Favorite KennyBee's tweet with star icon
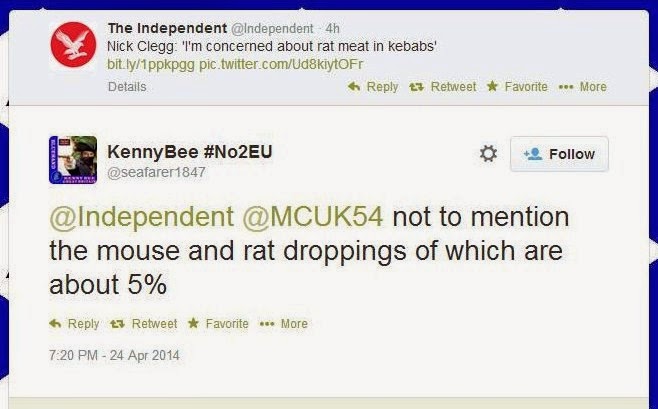Screen dimensions: 658x409 click(x=218, y=324)
